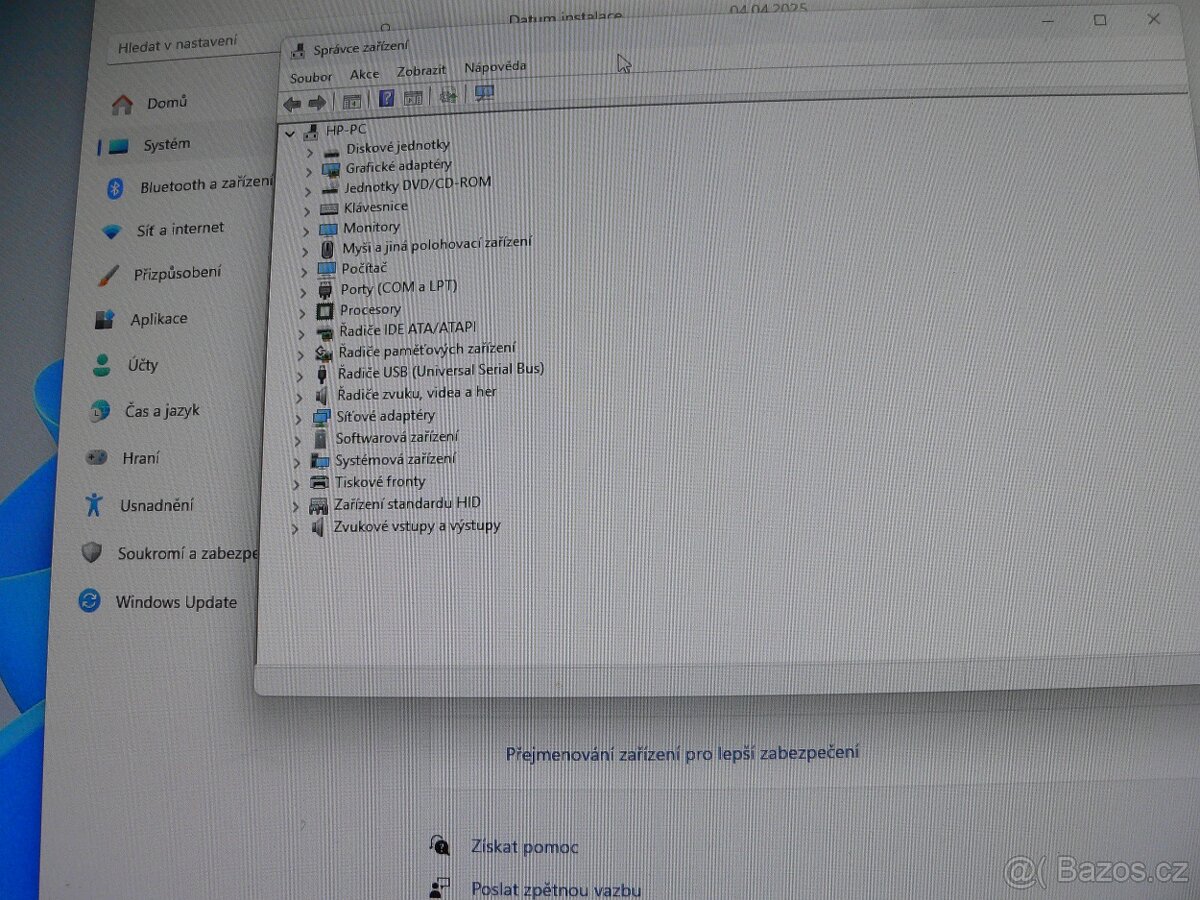
Task: Open Properties via the toolbar icon
Action: click(351, 100)
